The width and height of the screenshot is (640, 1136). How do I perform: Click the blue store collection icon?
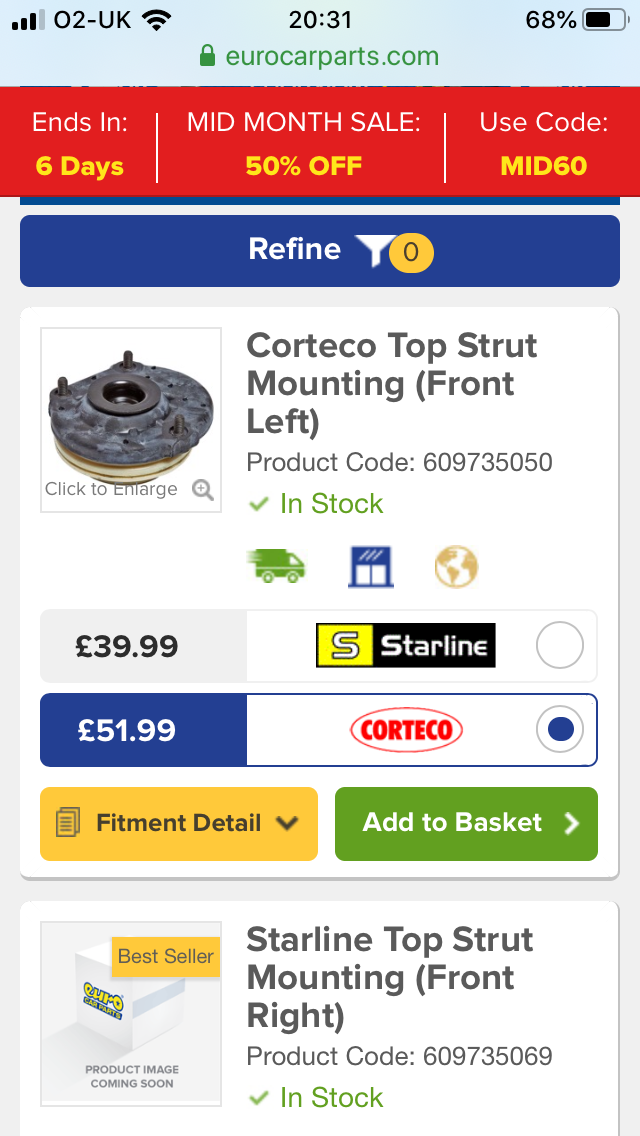370,568
